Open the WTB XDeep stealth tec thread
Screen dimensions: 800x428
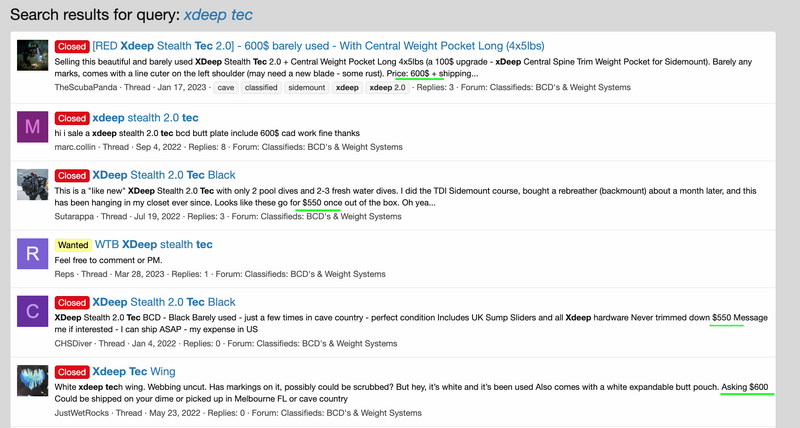[154, 244]
